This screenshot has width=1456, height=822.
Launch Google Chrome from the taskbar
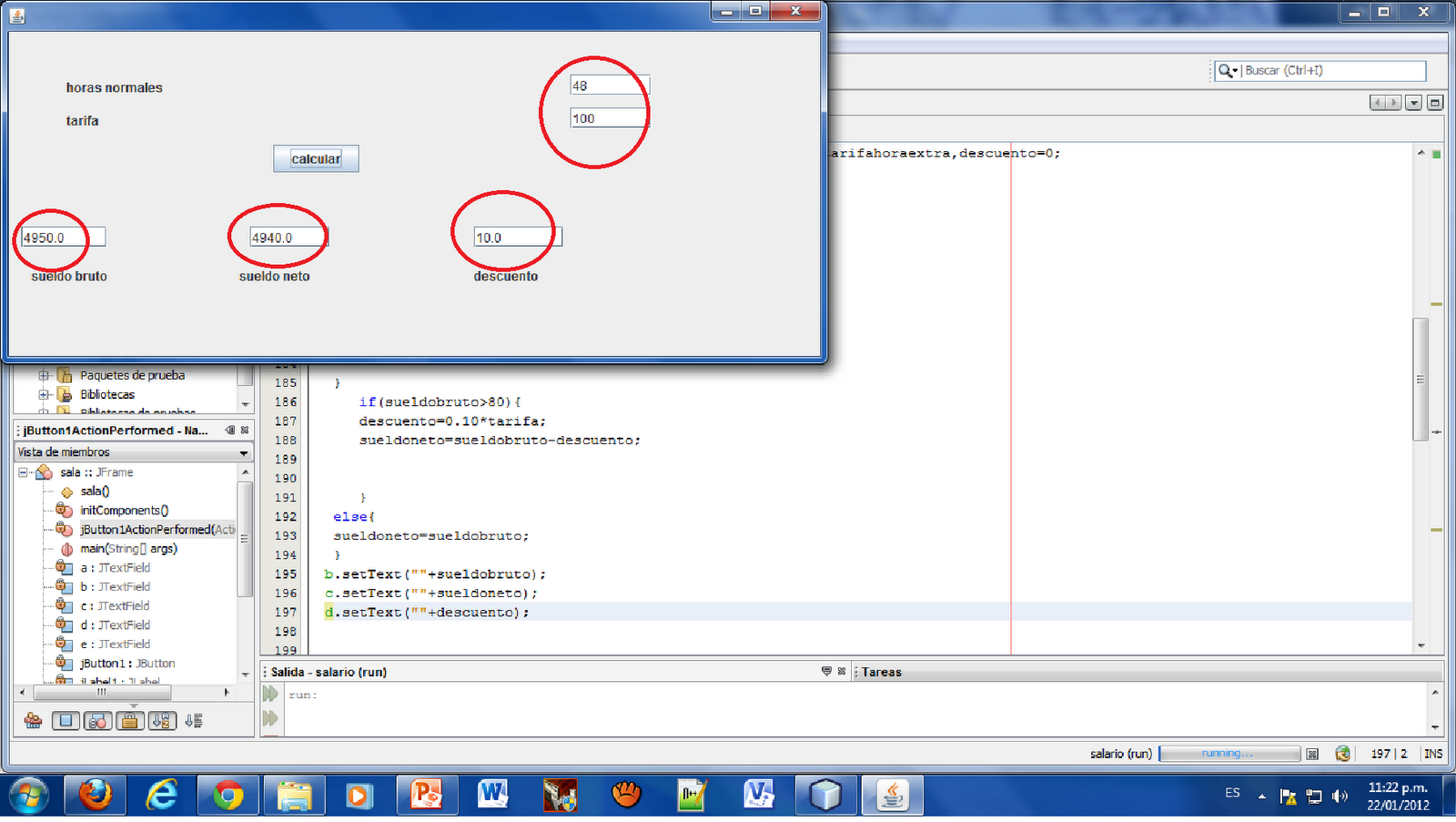pyautogui.click(x=227, y=795)
